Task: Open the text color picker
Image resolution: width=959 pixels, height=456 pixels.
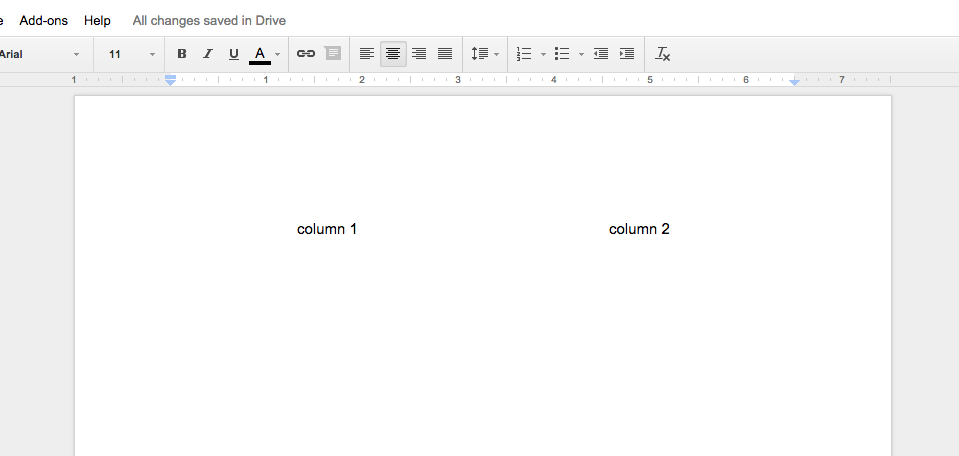Action: tap(260, 54)
